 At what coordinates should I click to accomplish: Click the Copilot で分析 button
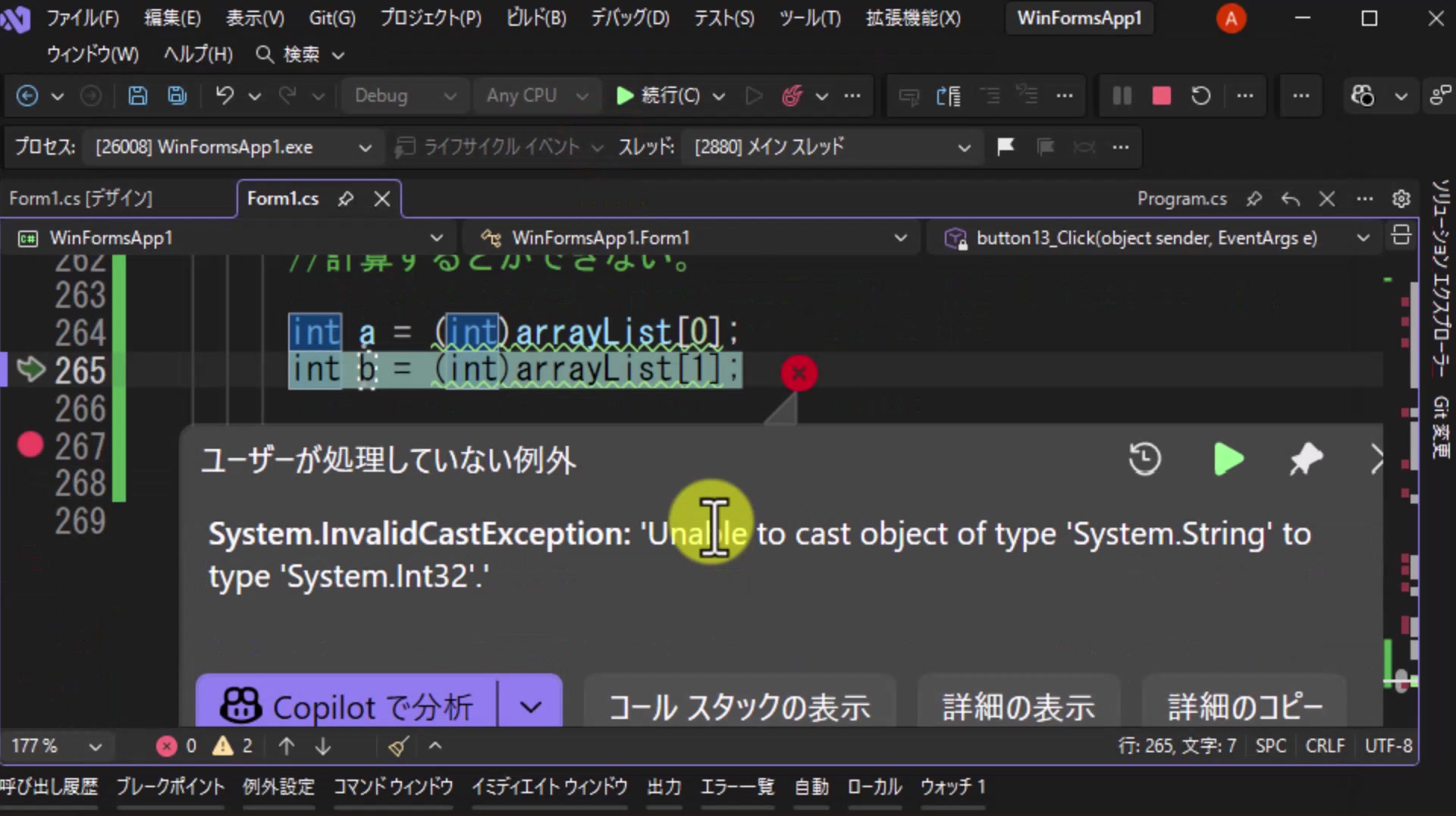pyautogui.click(x=347, y=706)
